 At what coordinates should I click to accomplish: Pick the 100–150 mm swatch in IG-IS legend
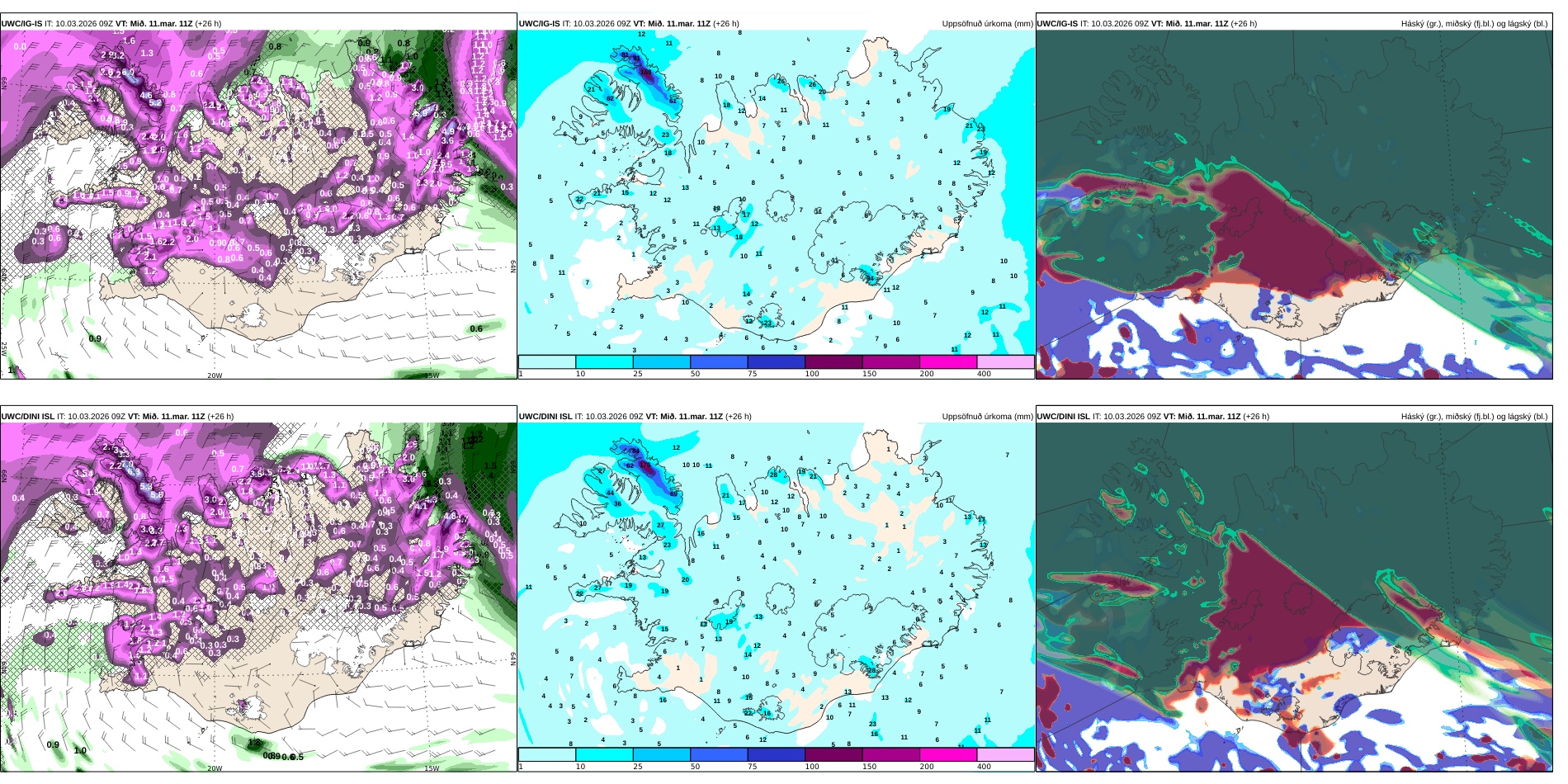click(x=834, y=361)
